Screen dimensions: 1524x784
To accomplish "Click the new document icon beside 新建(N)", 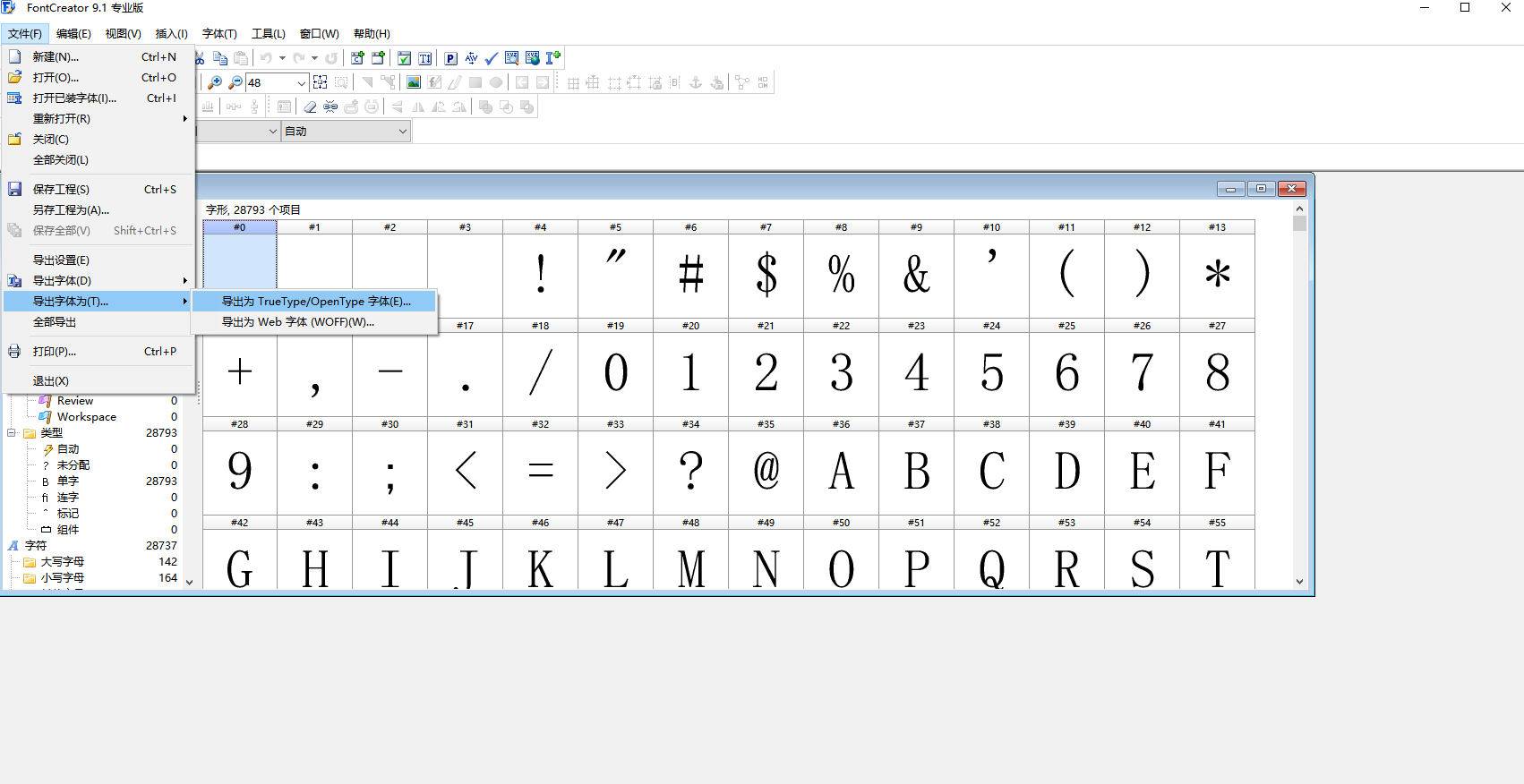I will [14, 56].
